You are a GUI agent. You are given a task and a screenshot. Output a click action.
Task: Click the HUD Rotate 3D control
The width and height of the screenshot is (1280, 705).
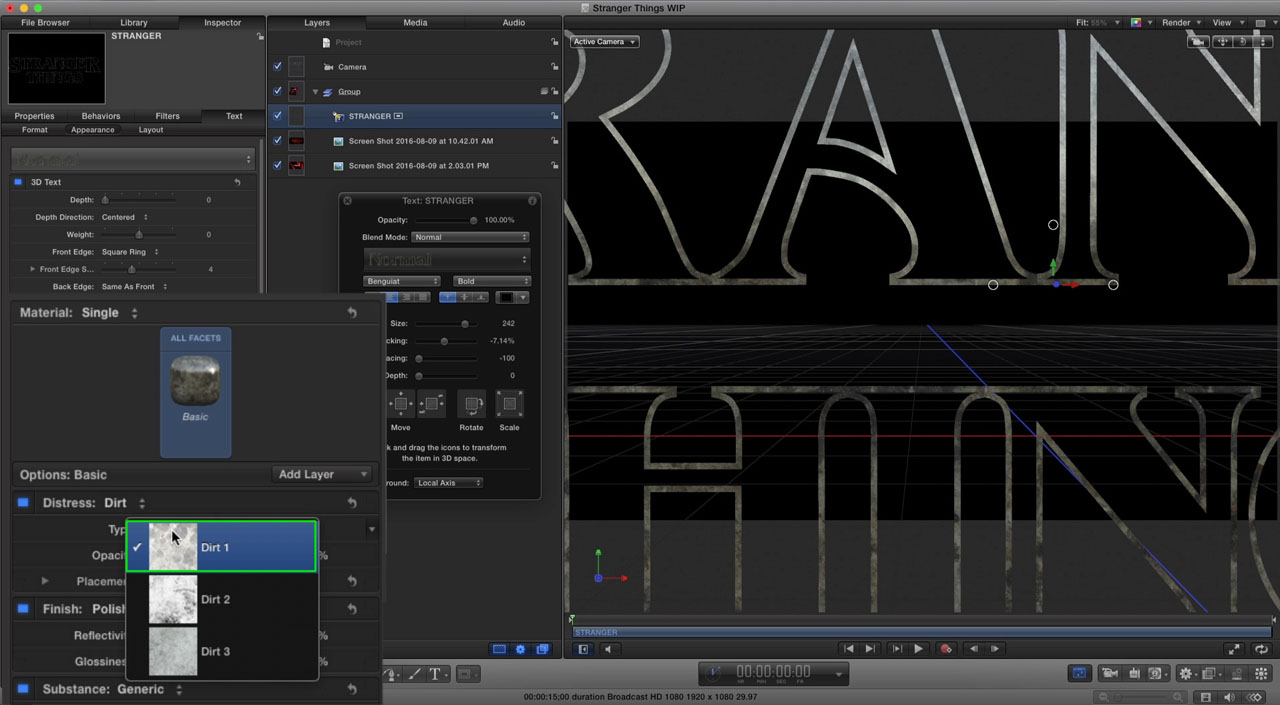click(471, 404)
